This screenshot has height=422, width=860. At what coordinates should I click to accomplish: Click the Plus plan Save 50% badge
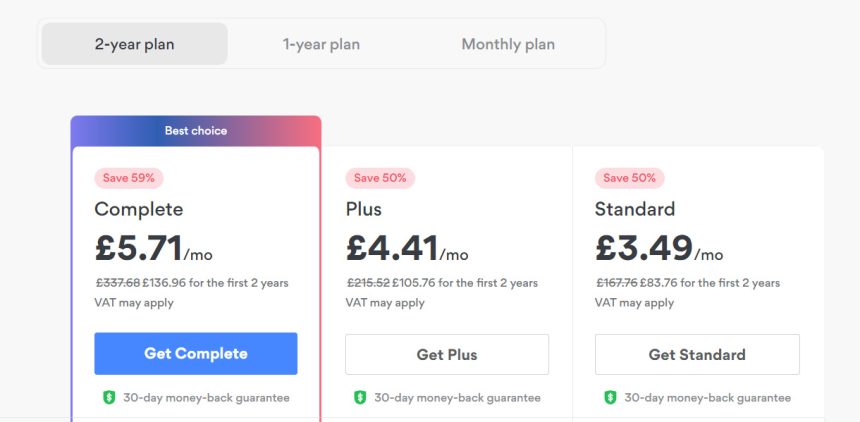point(380,178)
